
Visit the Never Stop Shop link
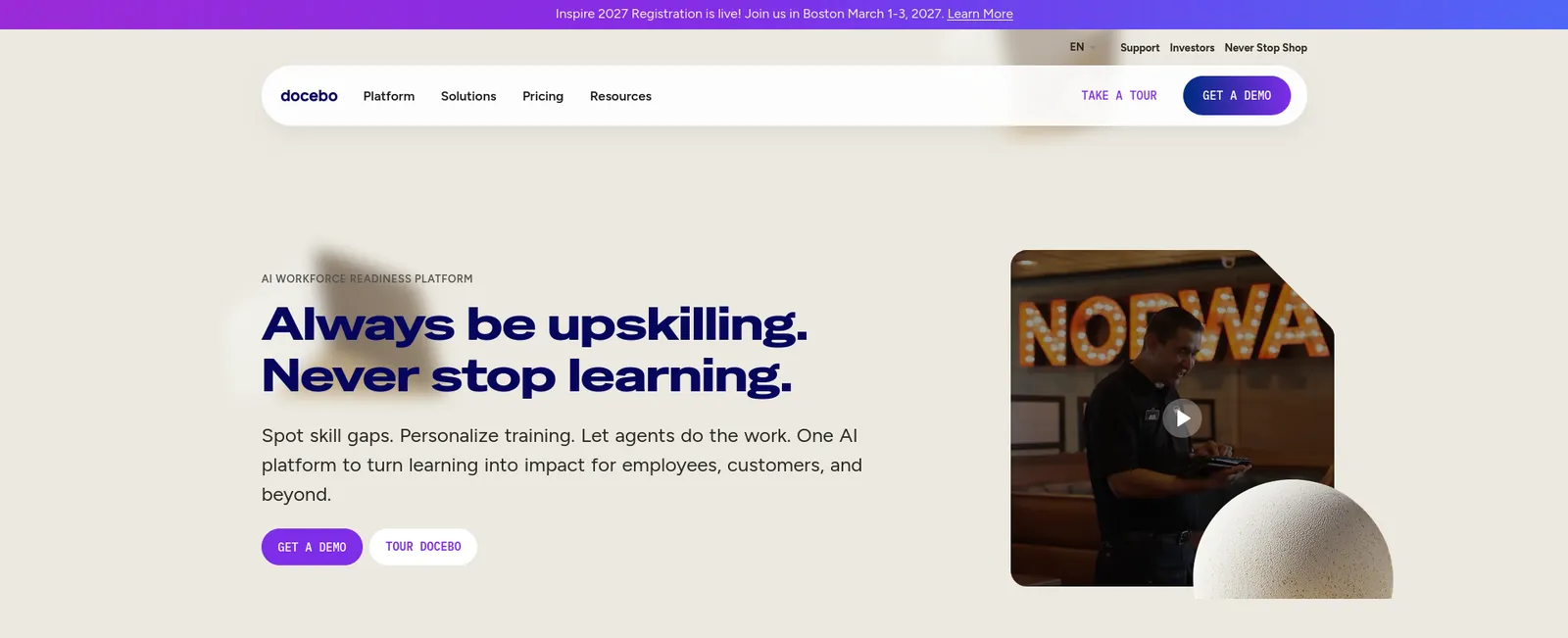point(1265,47)
